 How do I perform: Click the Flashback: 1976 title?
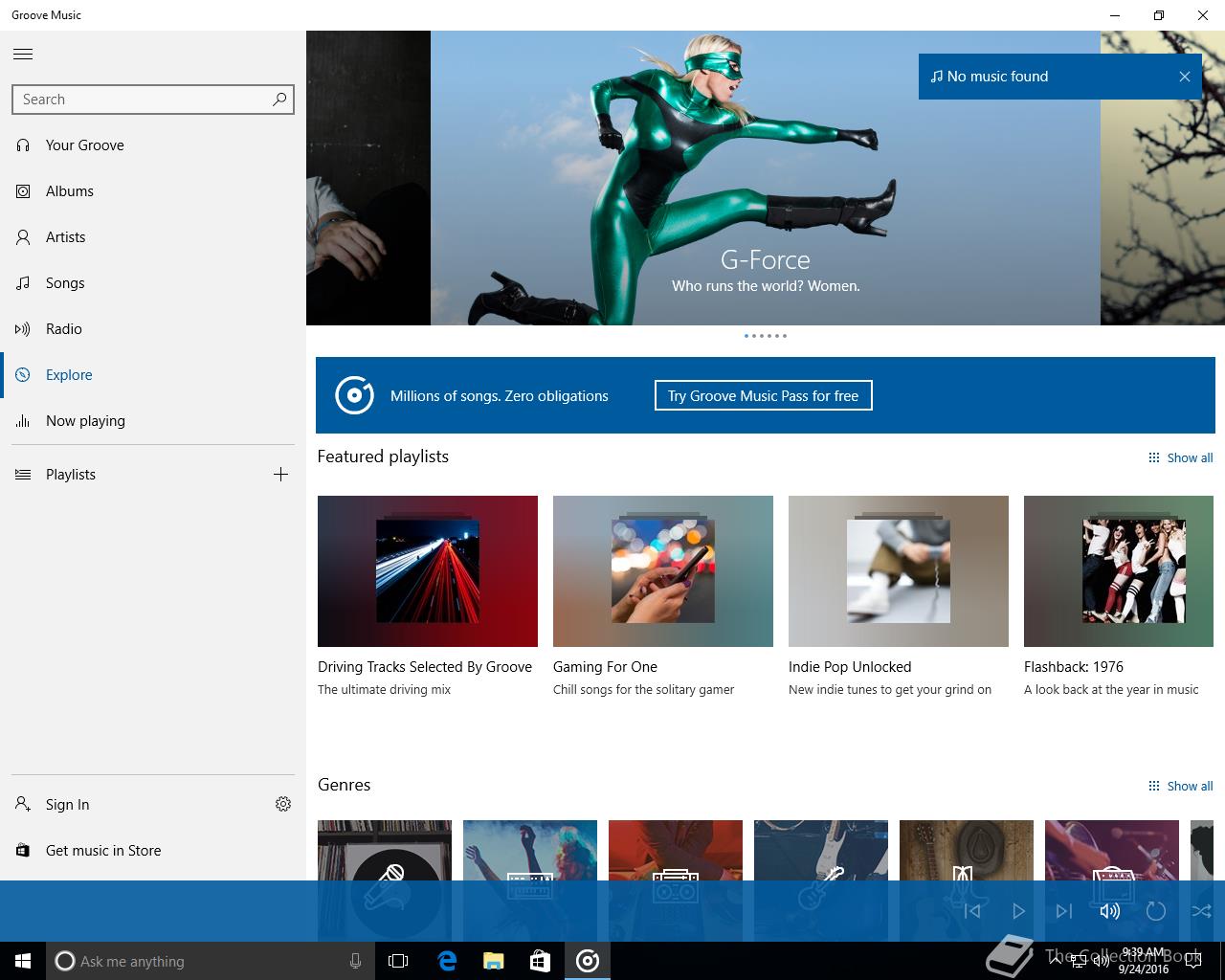click(x=1074, y=667)
